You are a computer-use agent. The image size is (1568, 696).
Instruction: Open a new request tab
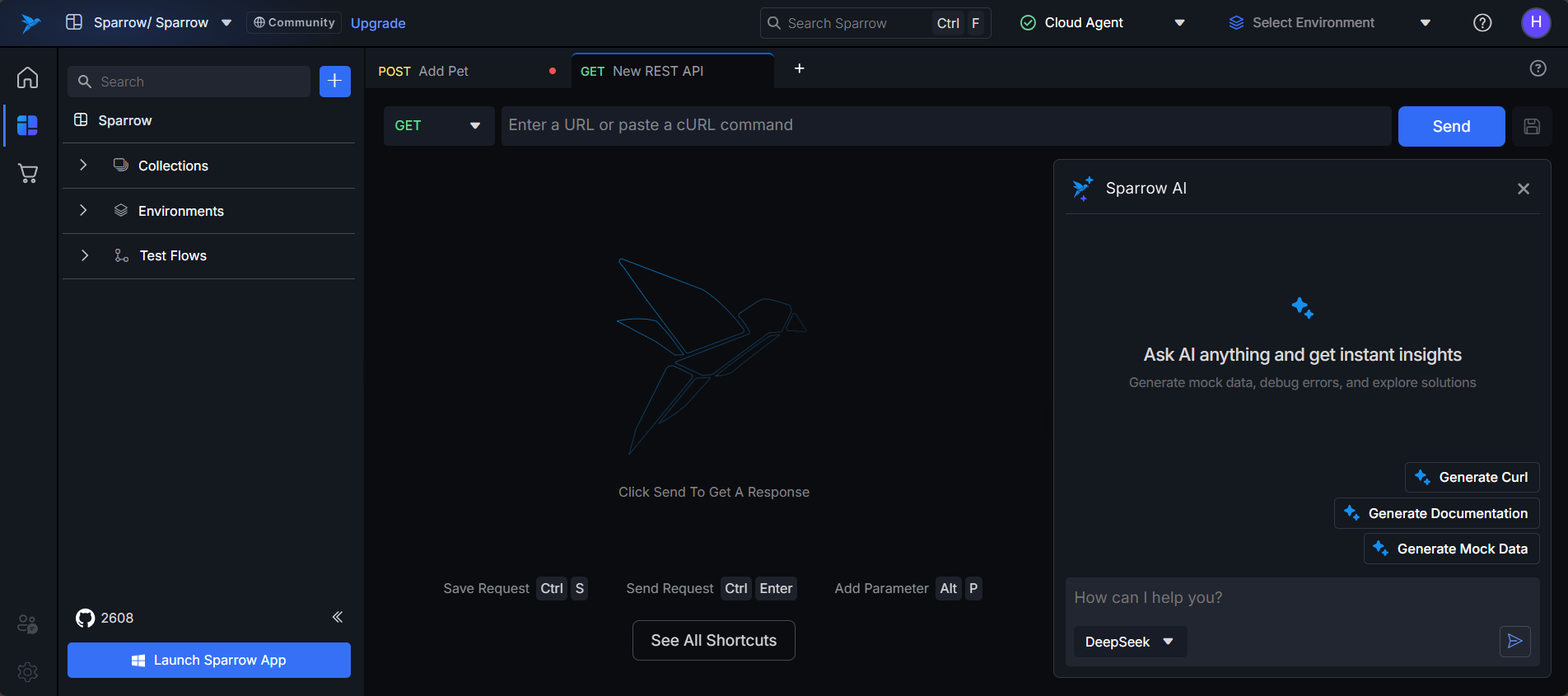click(x=799, y=69)
